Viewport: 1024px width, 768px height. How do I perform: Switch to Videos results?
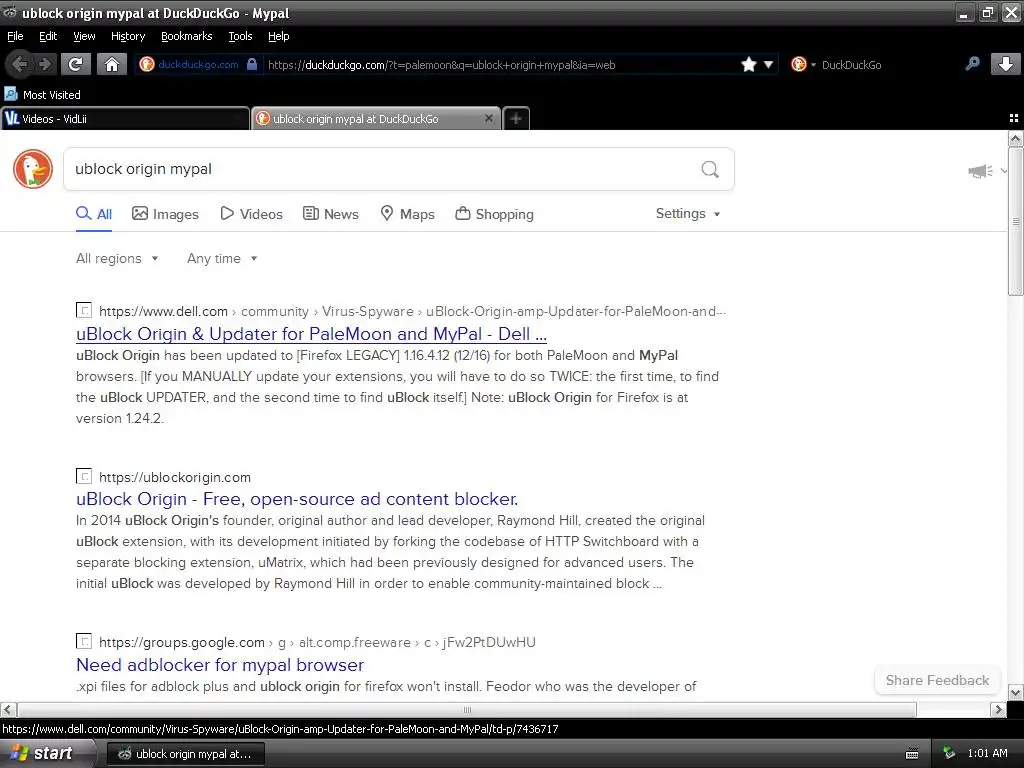[x=251, y=214]
